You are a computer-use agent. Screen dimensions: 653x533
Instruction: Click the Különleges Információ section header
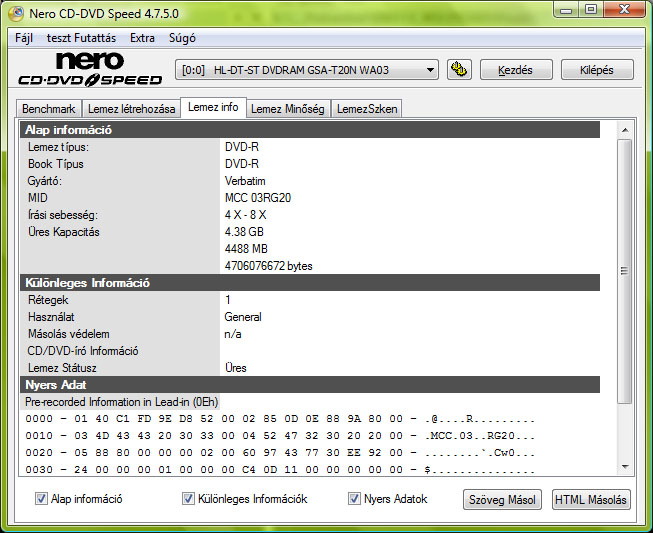tap(310, 283)
